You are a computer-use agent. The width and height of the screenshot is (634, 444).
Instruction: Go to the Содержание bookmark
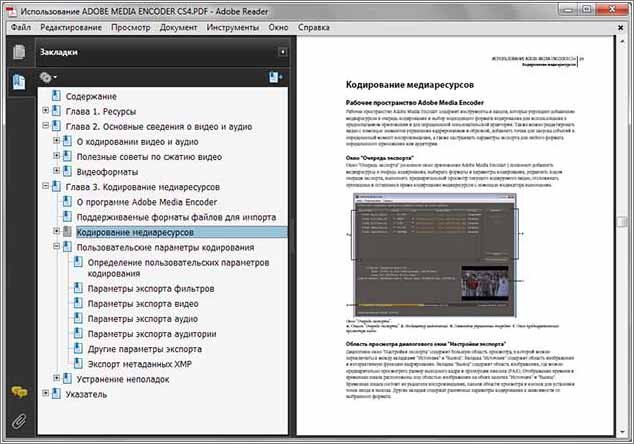click(x=91, y=97)
